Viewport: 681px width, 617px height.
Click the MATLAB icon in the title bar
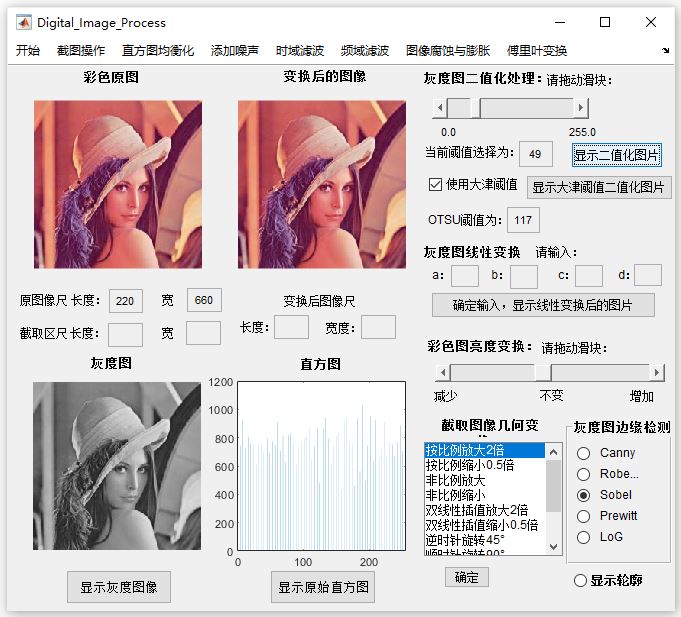pyautogui.click(x=23, y=22)
